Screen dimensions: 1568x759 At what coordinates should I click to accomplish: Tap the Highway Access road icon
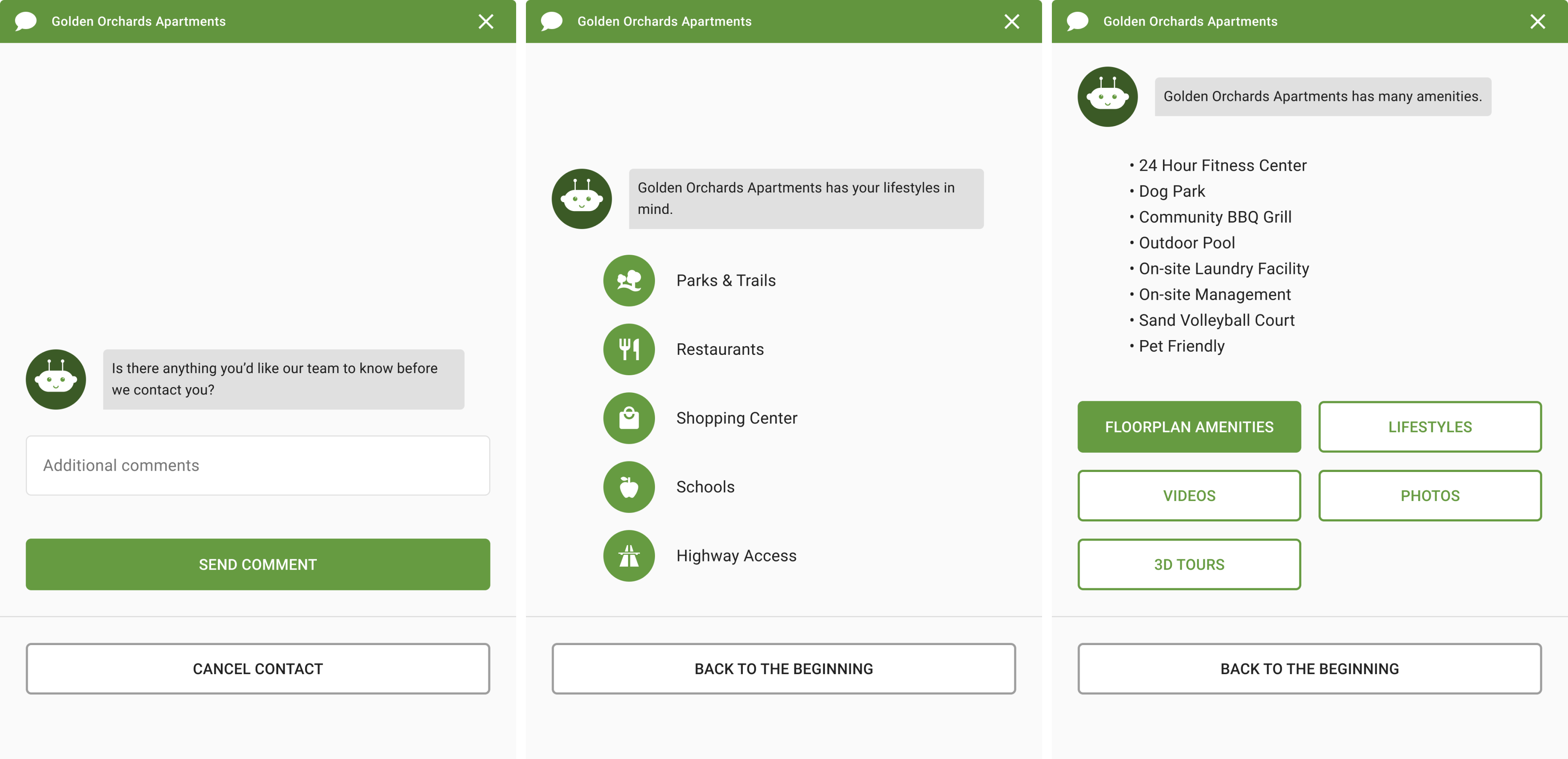pyautogui.click(x=629, y=556)
